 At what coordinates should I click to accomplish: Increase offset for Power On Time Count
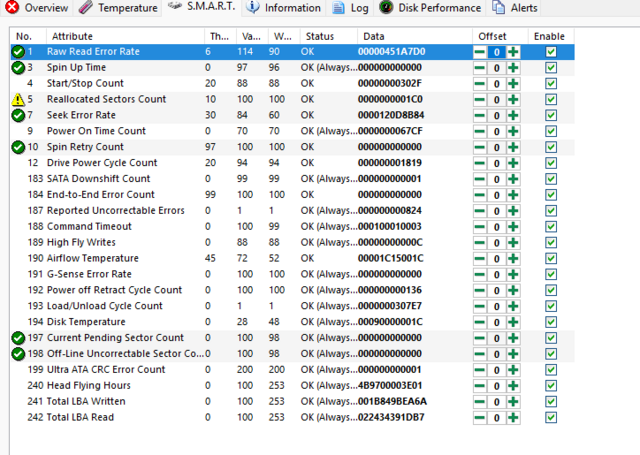[x=513, y=131]
